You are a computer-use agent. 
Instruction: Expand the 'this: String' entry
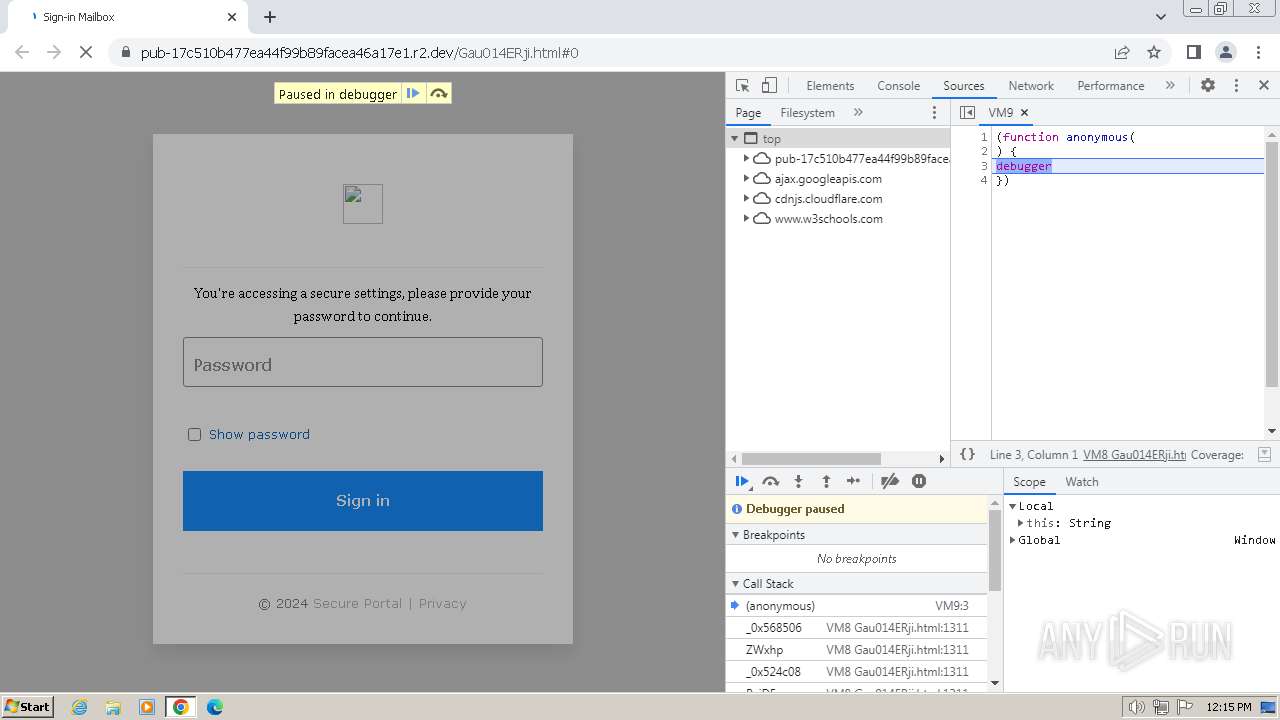1021,523
